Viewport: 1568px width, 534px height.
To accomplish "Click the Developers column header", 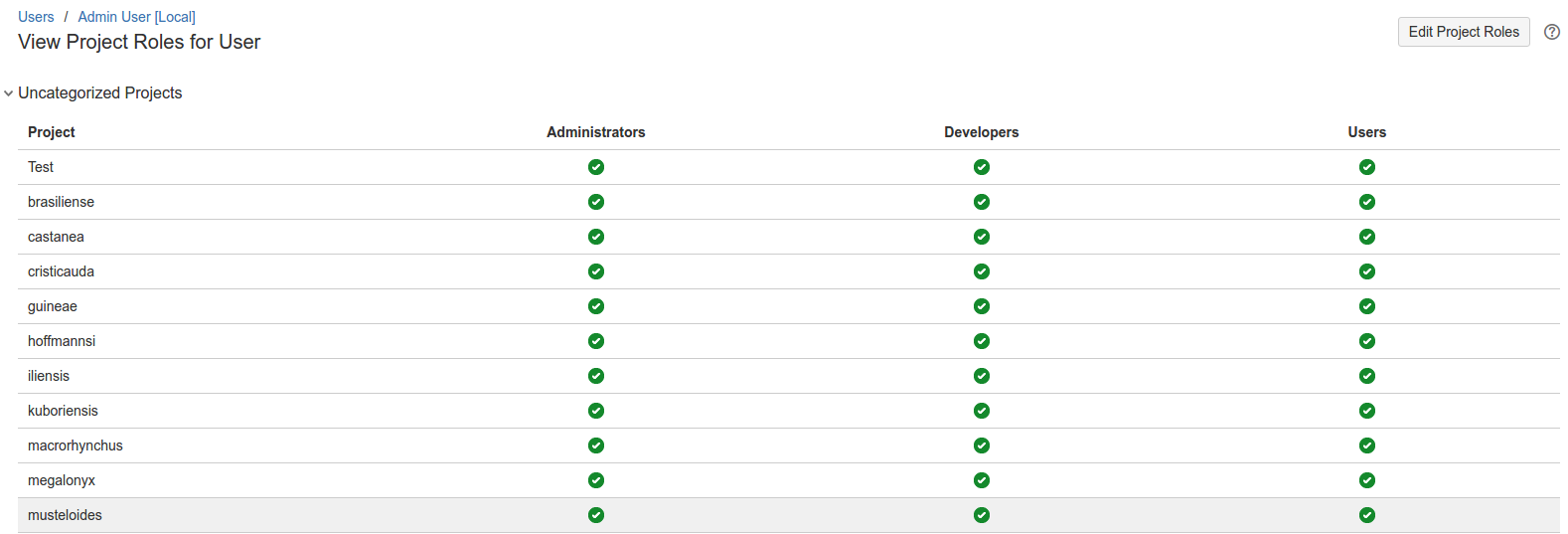I will (981, 132).
